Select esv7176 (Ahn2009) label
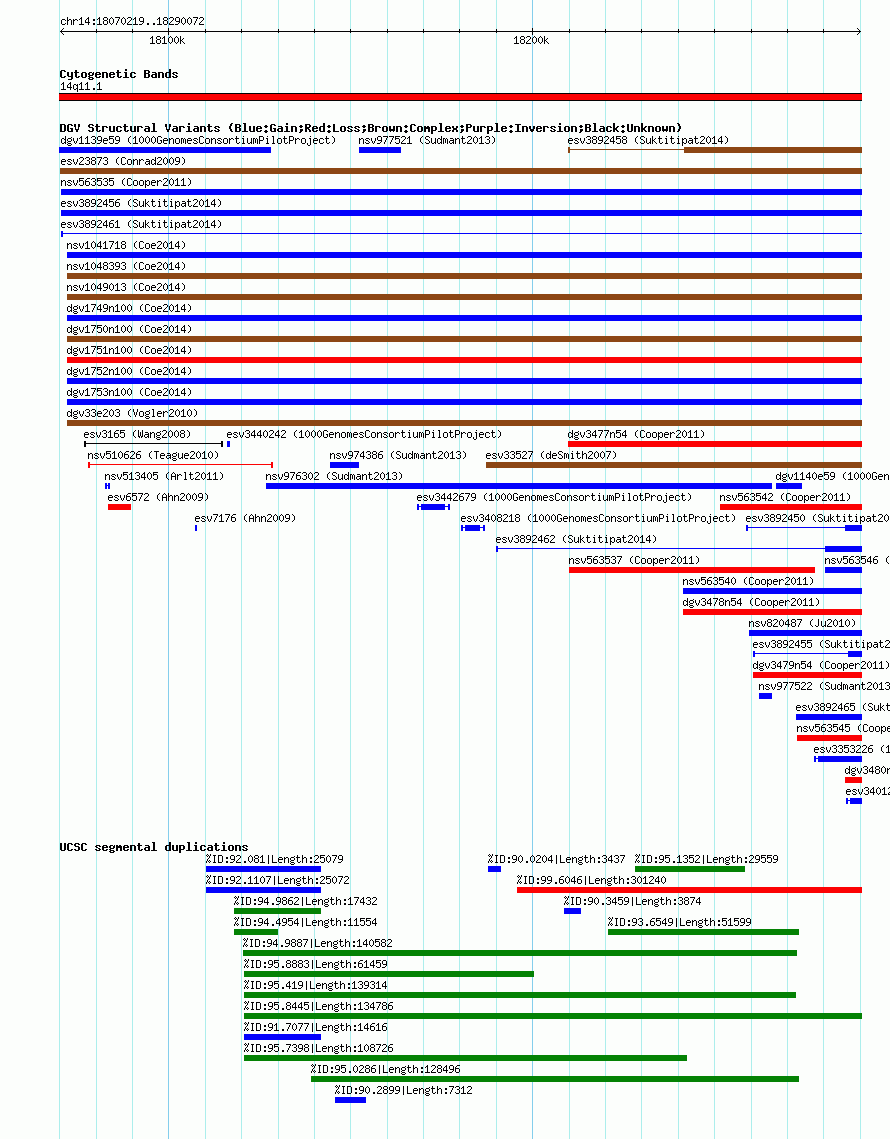 pyautogui.click(x=245, y=519)
